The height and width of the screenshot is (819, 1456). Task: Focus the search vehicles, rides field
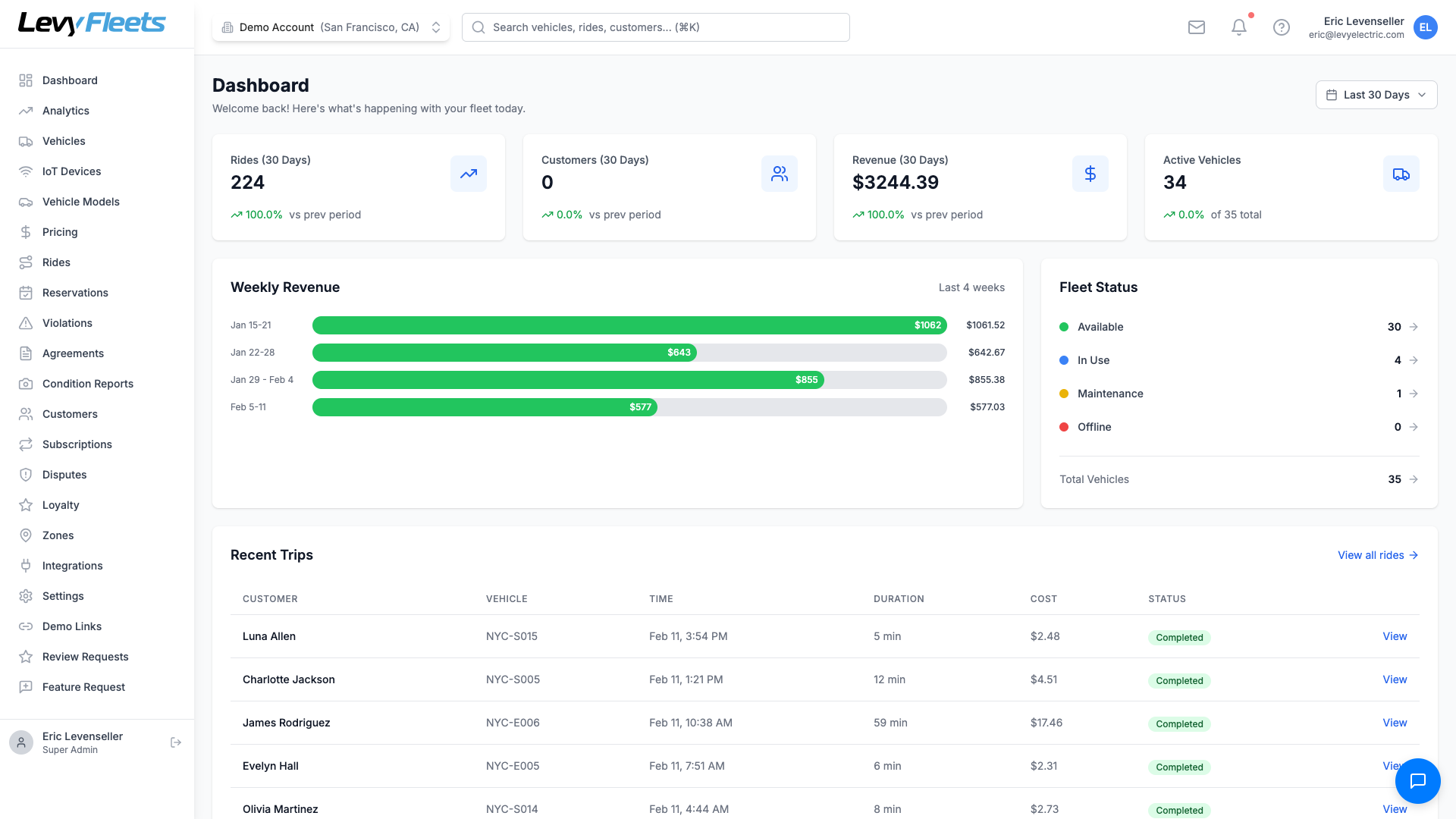coord(656,27)
